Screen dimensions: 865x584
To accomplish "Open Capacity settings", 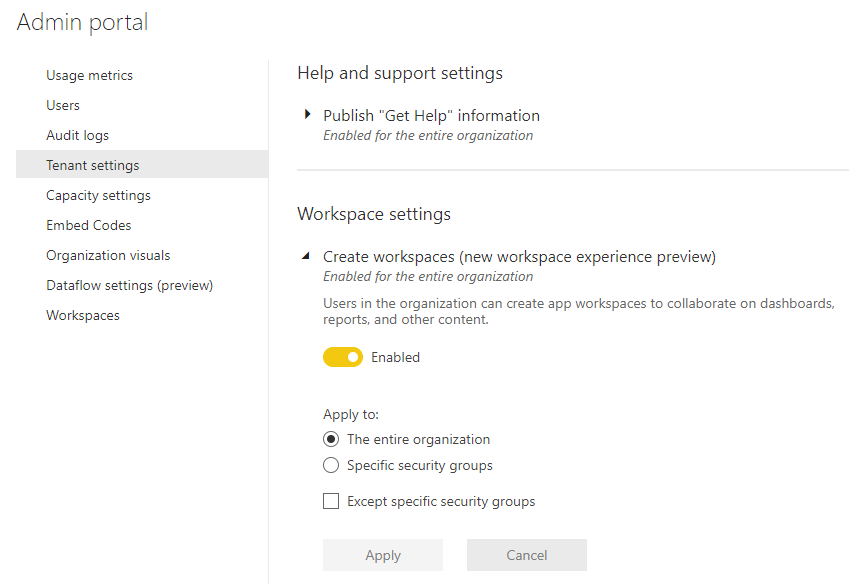I will (98, 194).
